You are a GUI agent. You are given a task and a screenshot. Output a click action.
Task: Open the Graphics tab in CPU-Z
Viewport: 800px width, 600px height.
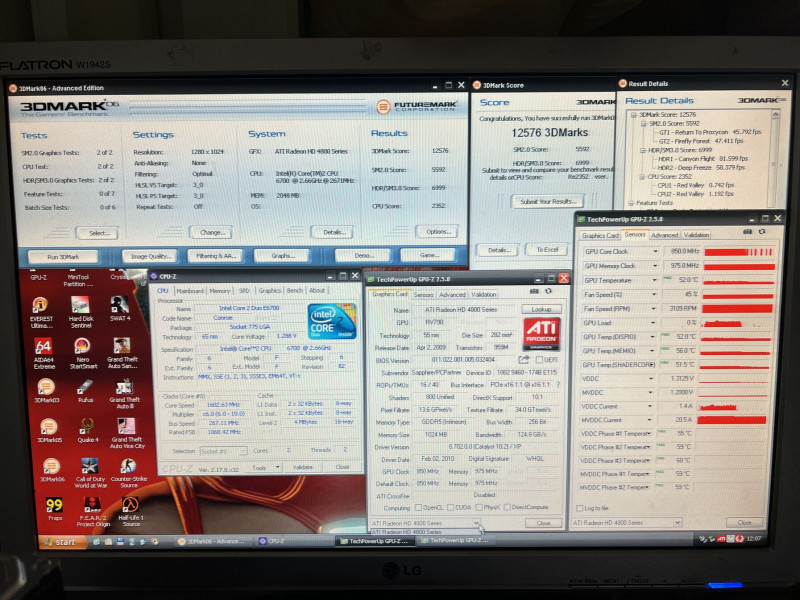click(x=269, y=290)
